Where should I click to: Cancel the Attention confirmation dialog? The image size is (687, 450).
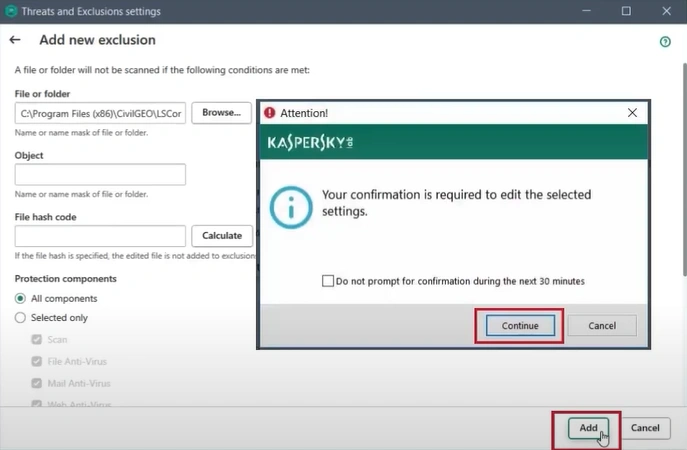[x=602, y=326]
